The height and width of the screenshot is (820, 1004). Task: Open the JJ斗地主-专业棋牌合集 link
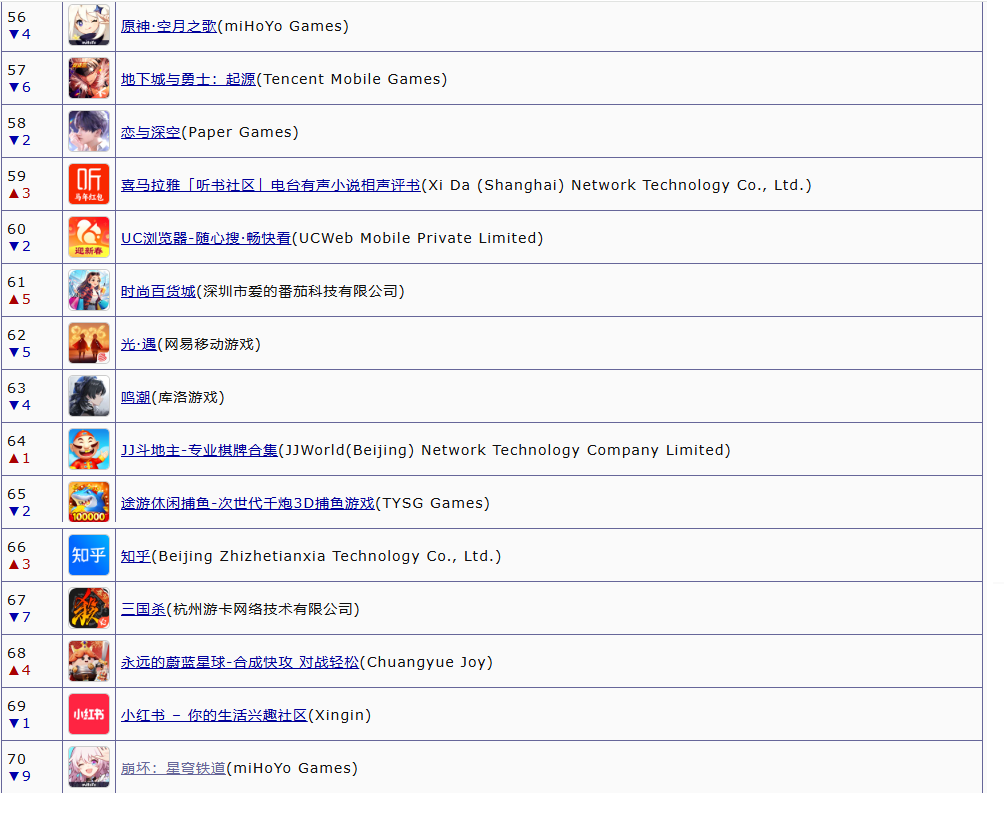coord(199,451)
